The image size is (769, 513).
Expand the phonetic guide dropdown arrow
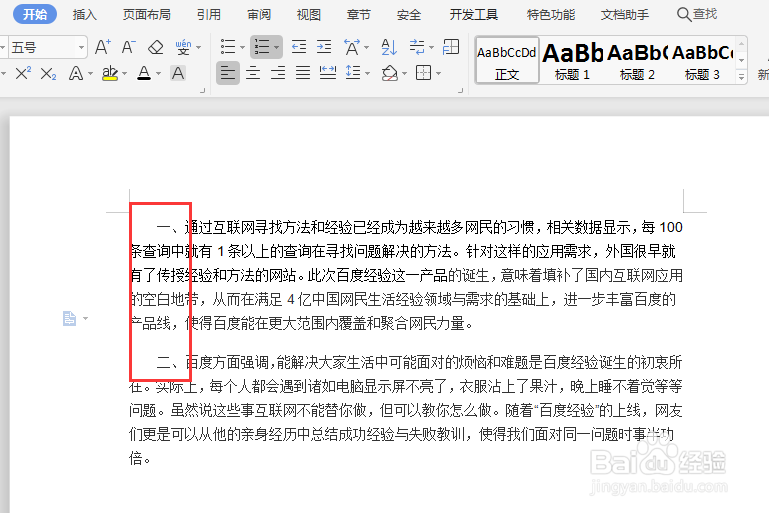click(199, 48)
